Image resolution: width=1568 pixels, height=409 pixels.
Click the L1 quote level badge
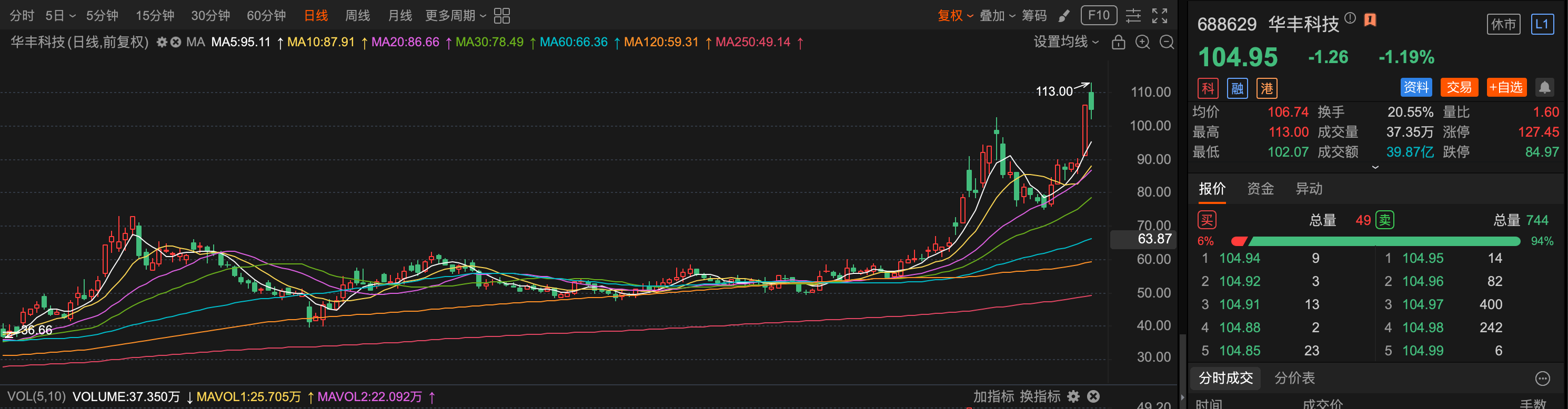1542,24
